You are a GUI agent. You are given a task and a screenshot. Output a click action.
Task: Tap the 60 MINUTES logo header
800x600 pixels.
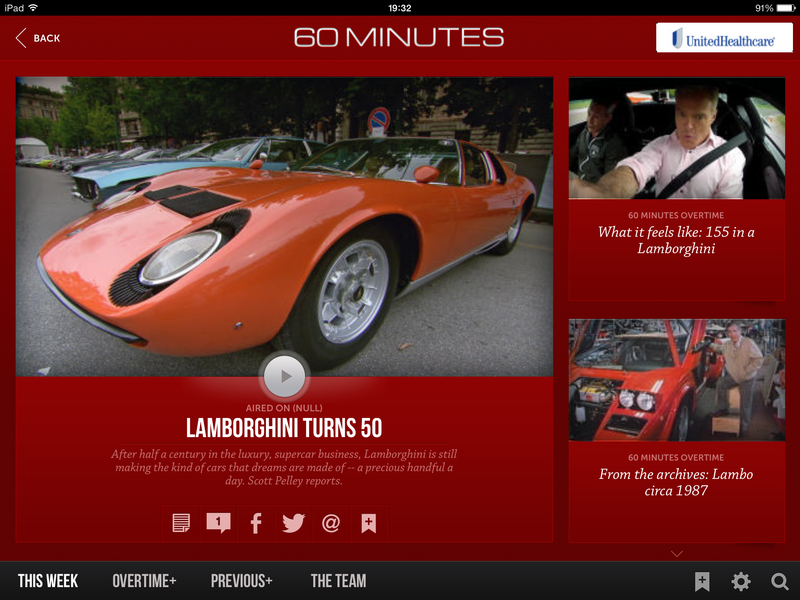399,38
